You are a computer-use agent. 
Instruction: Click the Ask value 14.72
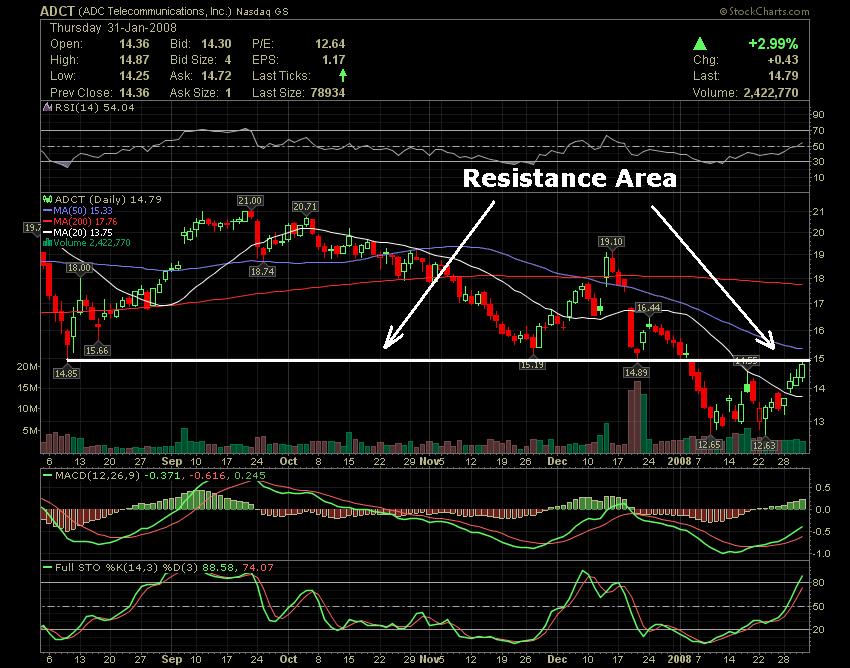(x=216, y=76)
